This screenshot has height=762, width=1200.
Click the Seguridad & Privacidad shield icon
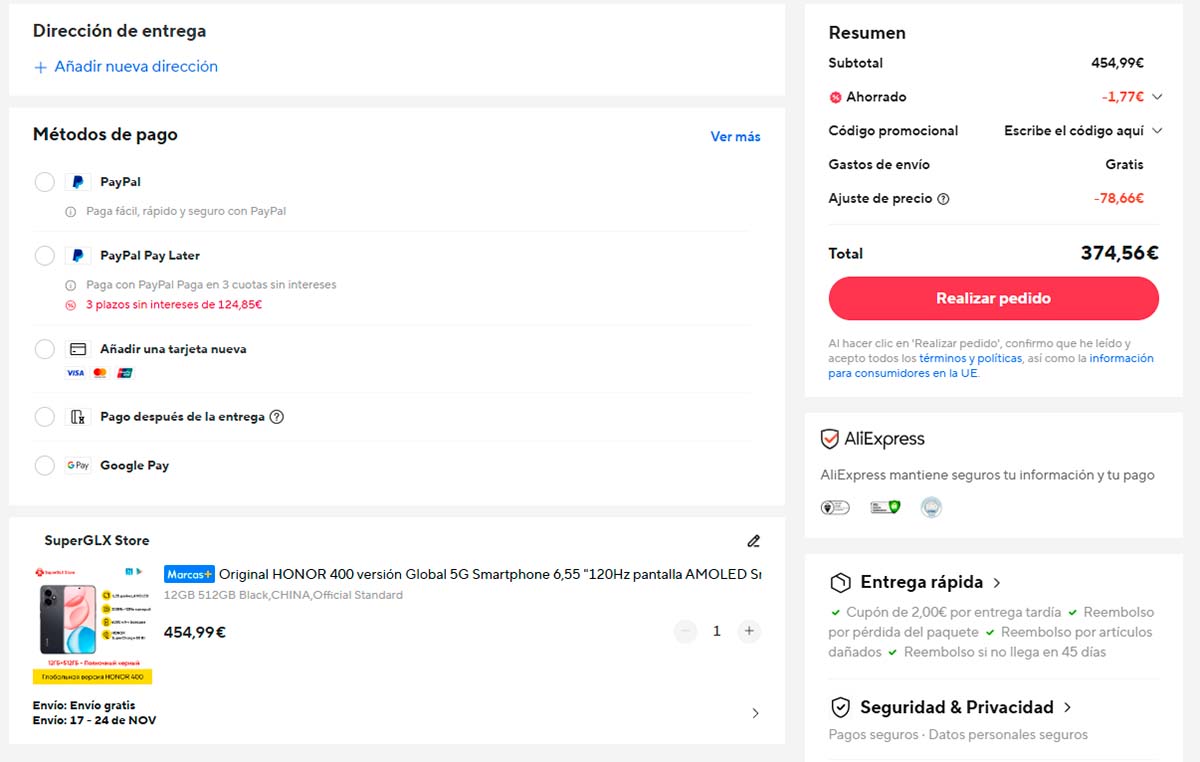(841, 707)
